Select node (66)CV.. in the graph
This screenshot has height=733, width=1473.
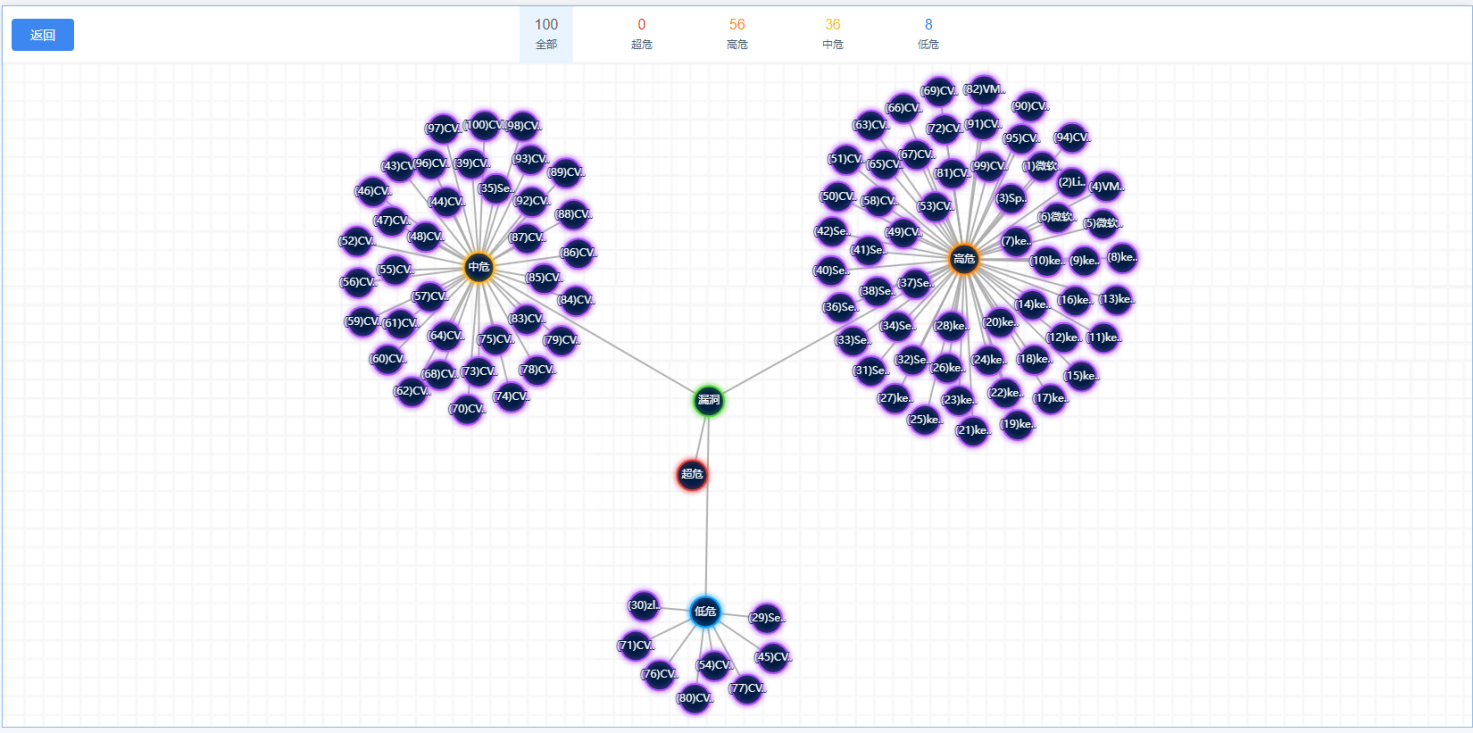click(903, 108)
